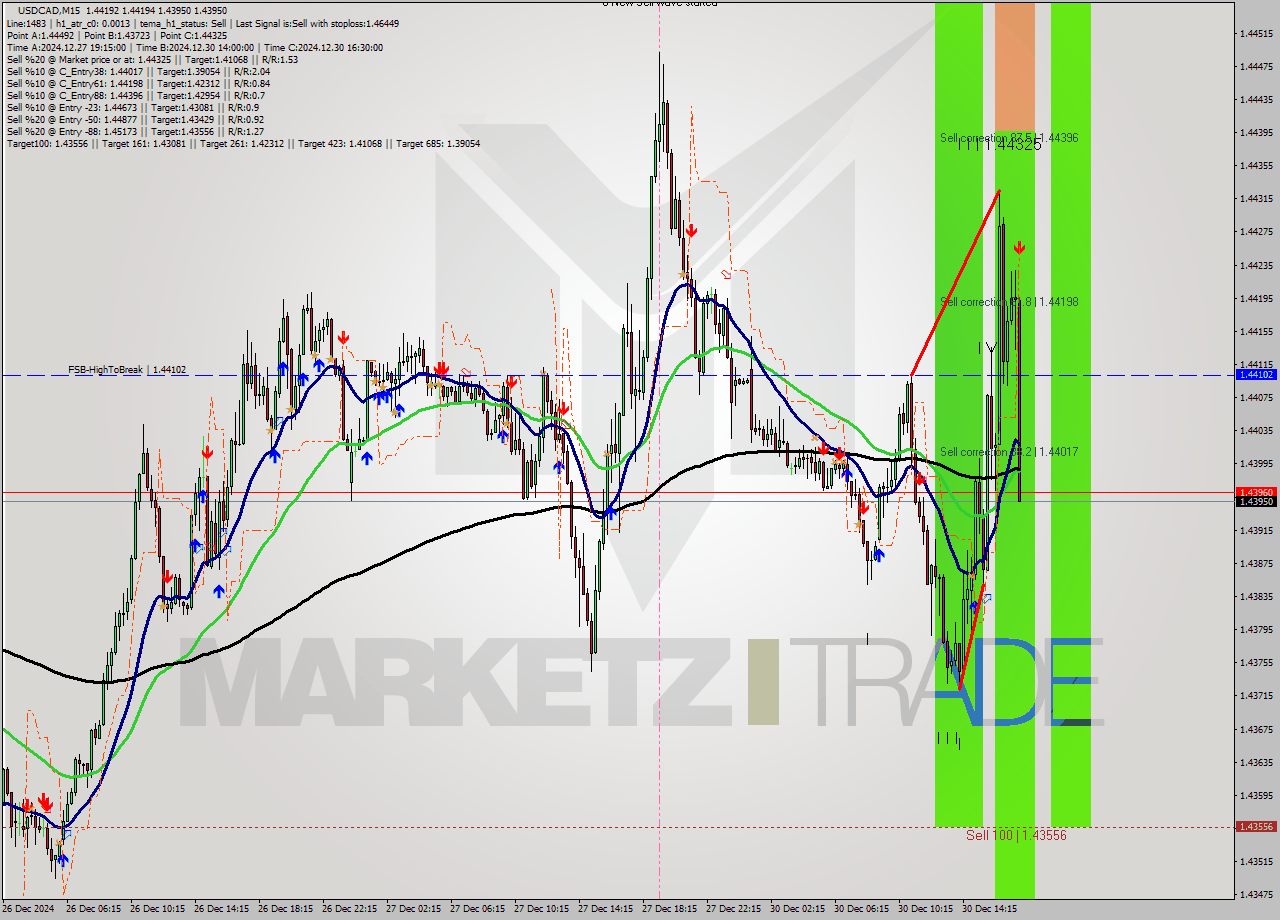The image size is (1280, 920).
Task: Click the '30 Dec 06:15' time axis label
Action: (861, 909)
